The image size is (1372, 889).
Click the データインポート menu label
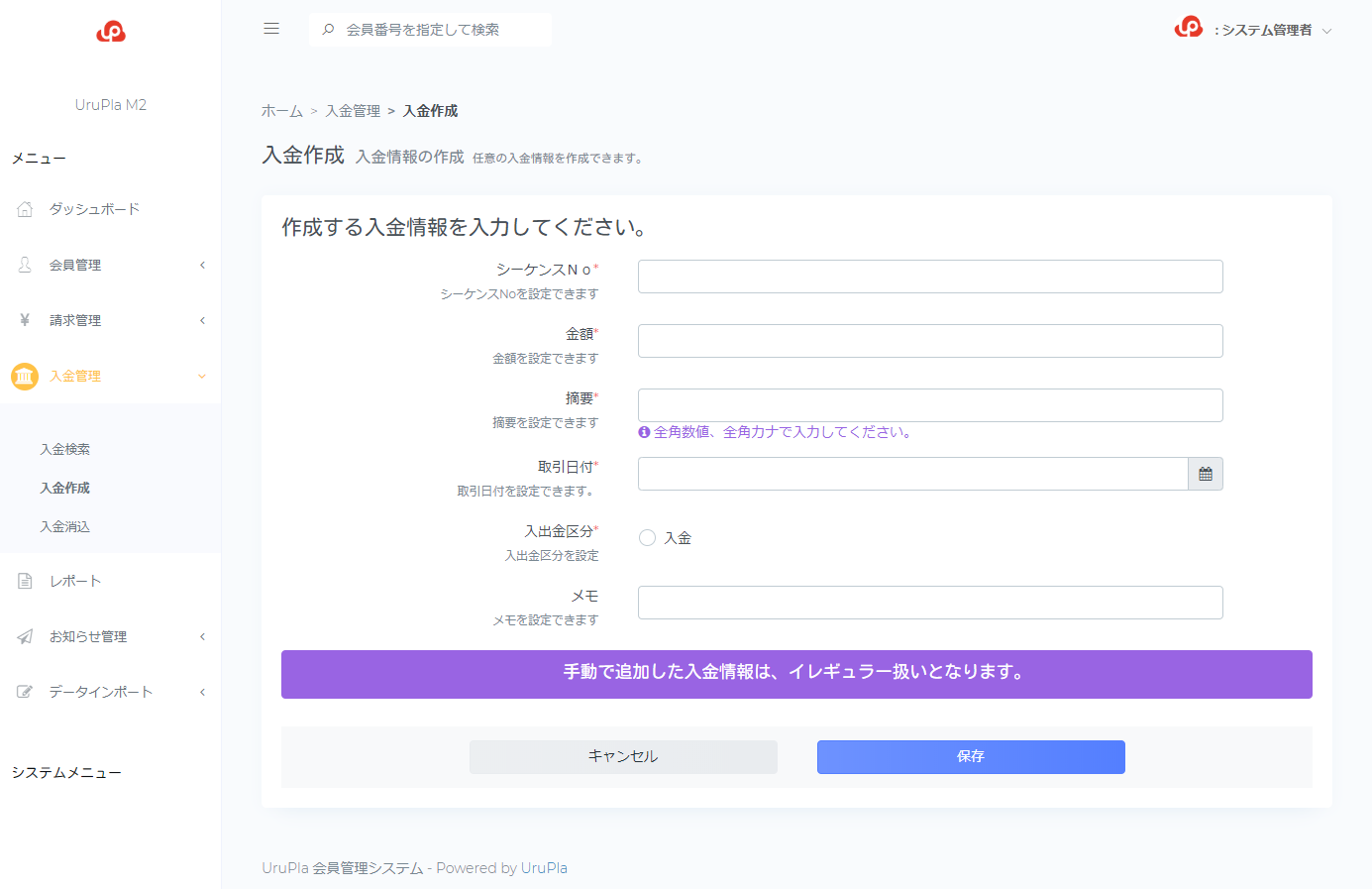[101, 692]
